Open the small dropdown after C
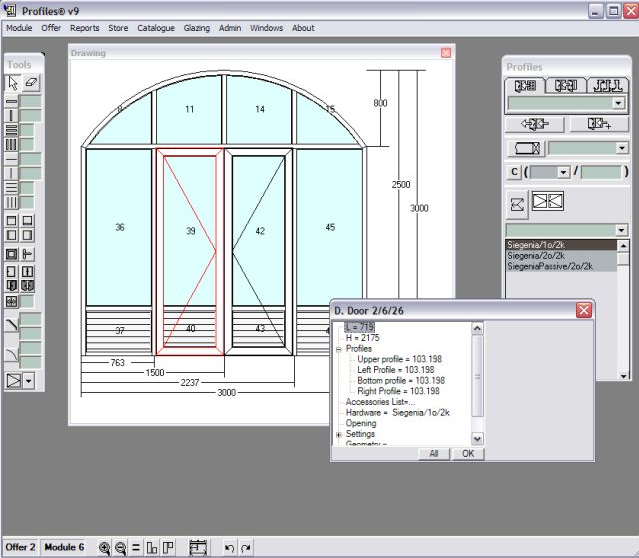This screenshot has width=639, height=558. coord(563,172)
